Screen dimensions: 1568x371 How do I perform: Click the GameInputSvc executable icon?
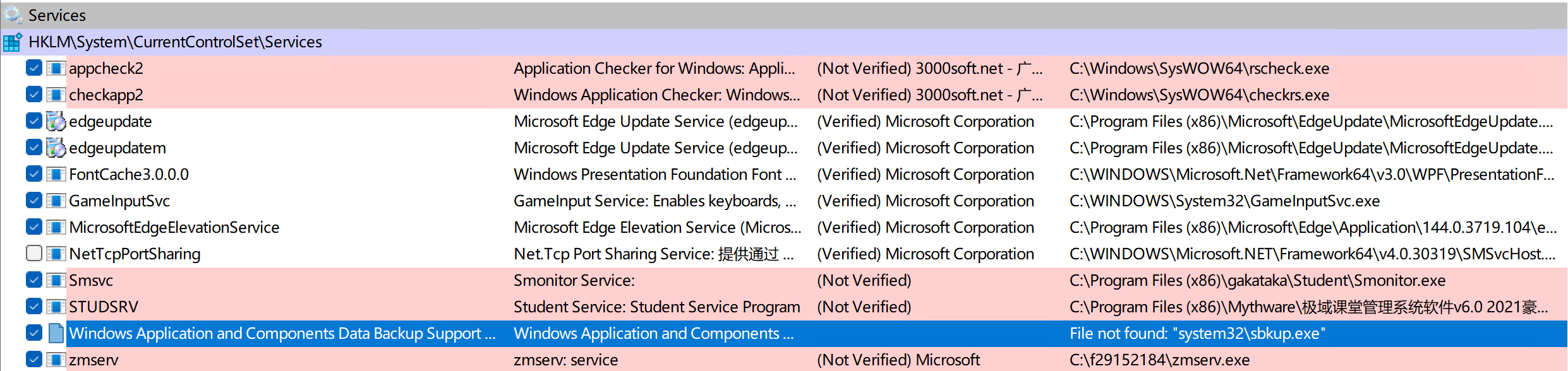tap(56, 201)
